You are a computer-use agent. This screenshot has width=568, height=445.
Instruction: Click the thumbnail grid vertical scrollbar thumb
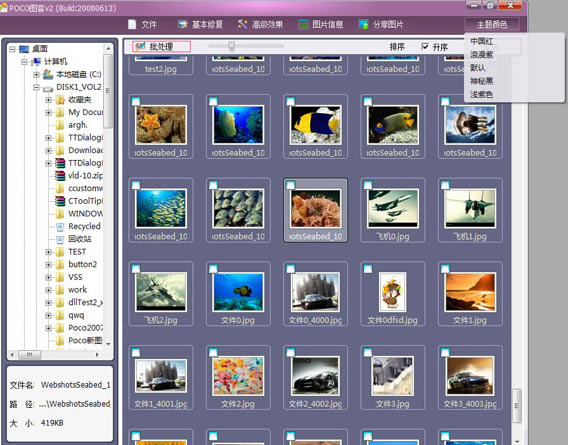click(x=517, y=406)
